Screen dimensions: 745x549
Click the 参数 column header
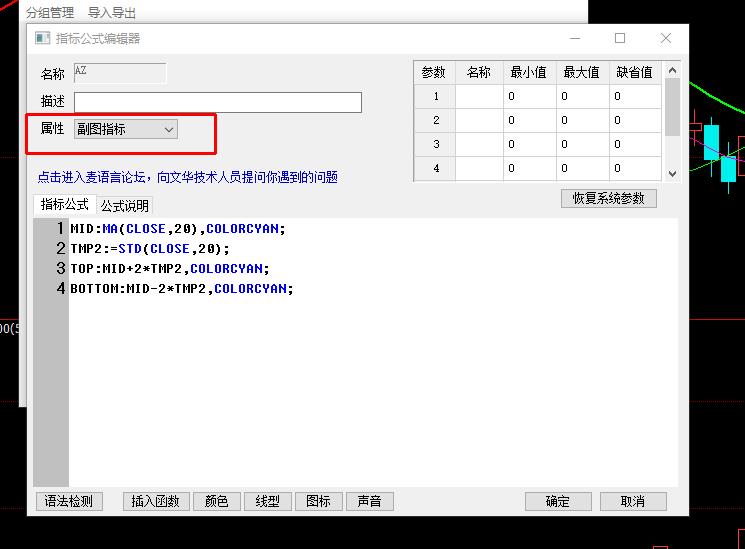[434, 72]
